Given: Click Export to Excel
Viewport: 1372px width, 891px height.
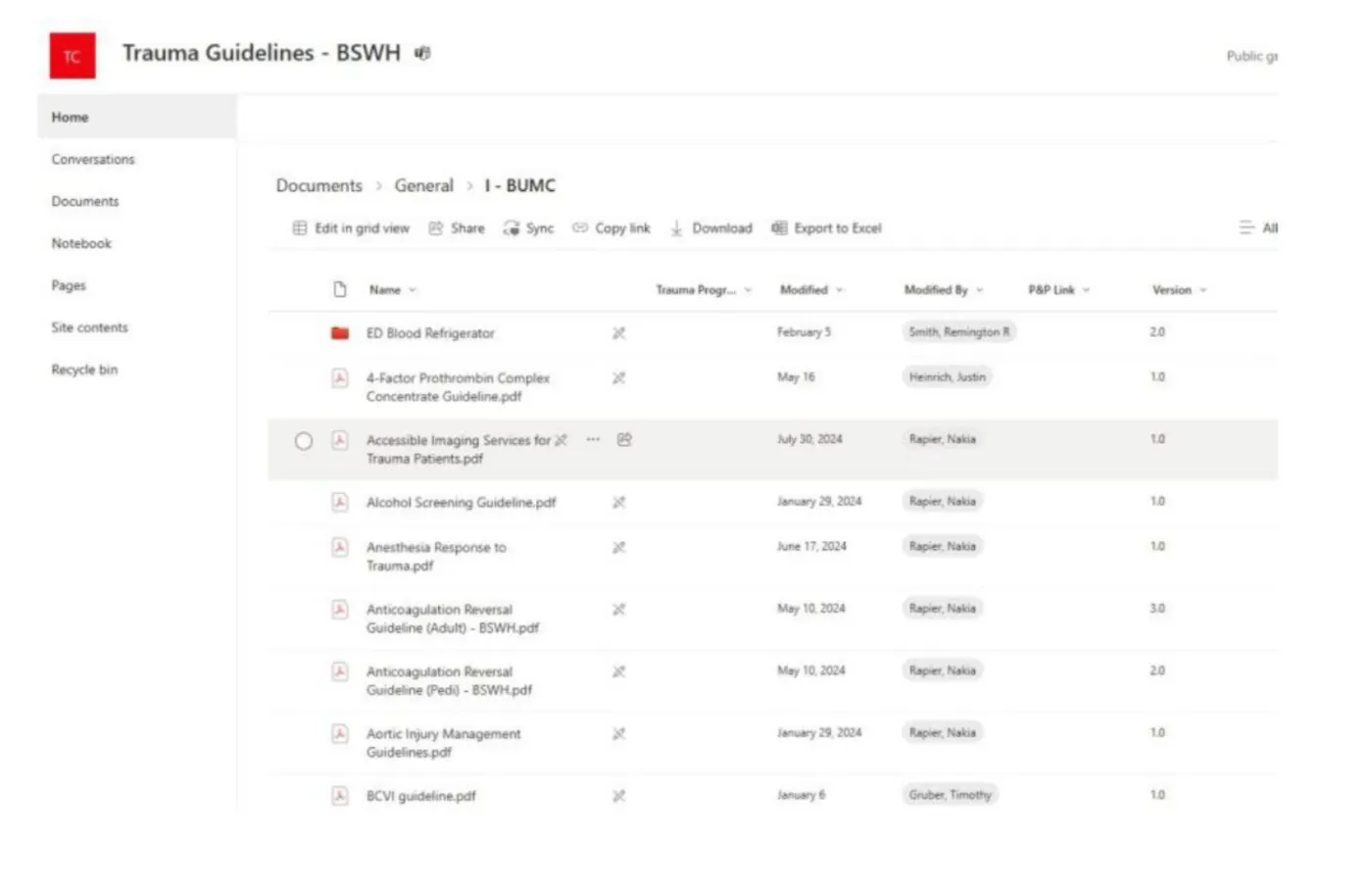Looking at the screenshot, I should (x=826, y=228).
